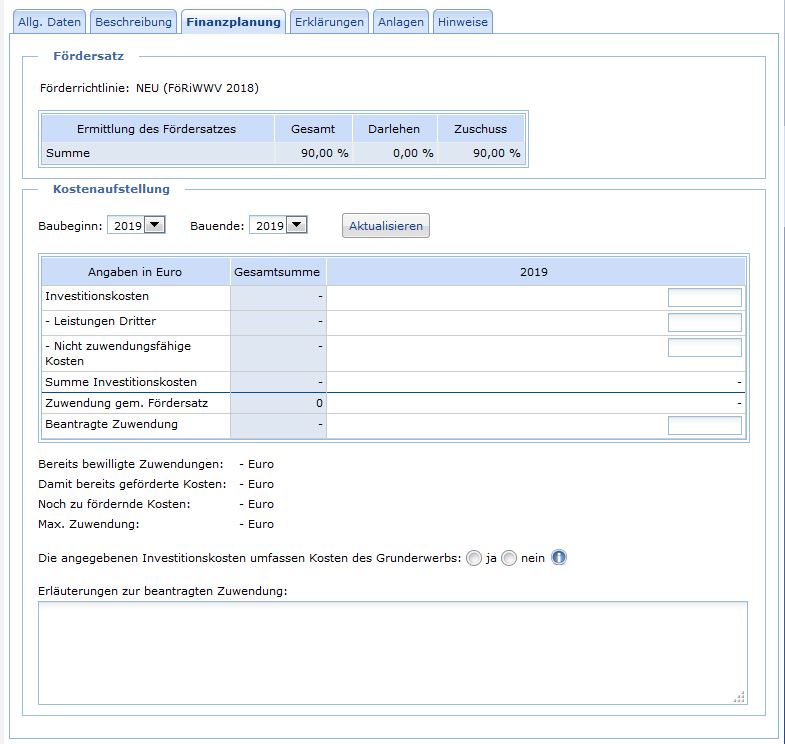Image resolution: width=785 pixels, height=744 pixels.
Task: Open the Allg. Daten tab
Action: (49, 22)
